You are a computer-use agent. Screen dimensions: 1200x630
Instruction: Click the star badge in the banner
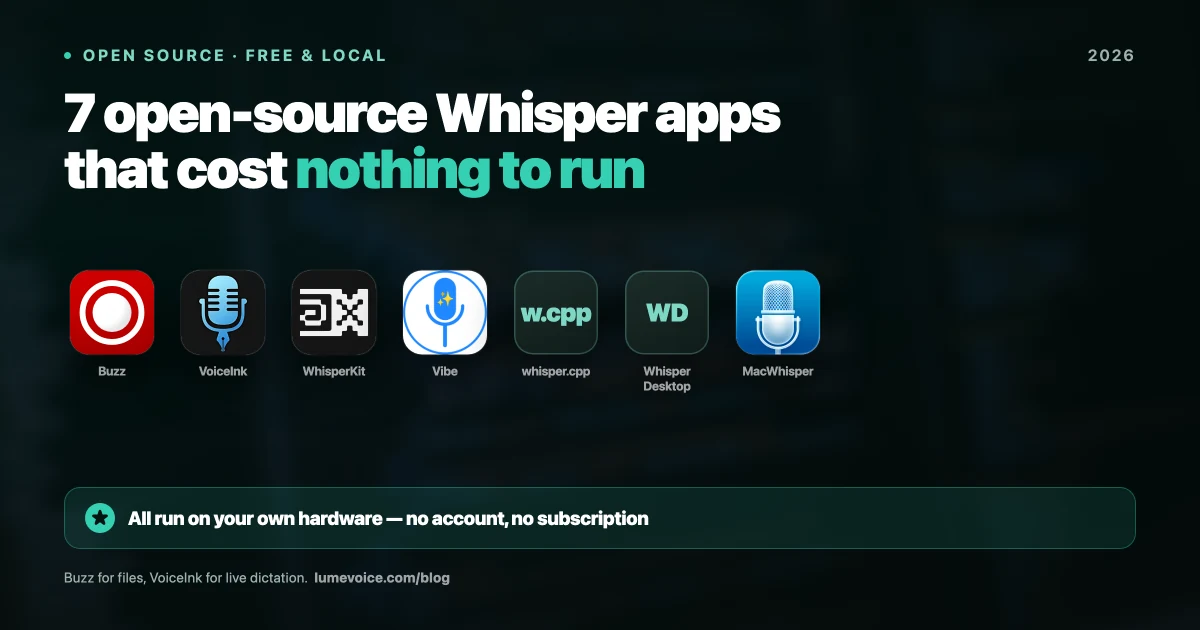pyautogui.click(x=100, y=518)
